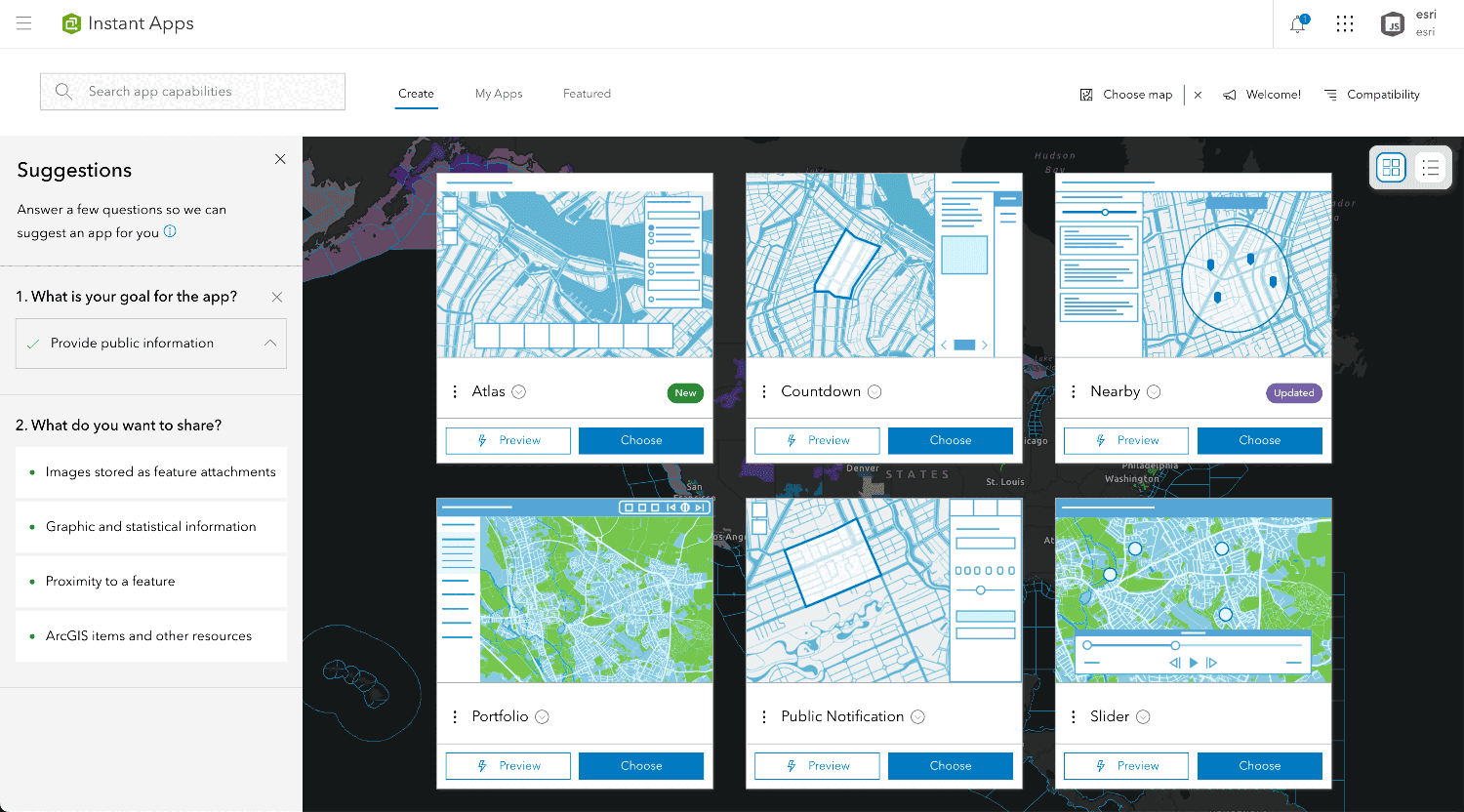Click the info icon in the Suggestions panel
Screen dimensions: 1464x812
170,231
